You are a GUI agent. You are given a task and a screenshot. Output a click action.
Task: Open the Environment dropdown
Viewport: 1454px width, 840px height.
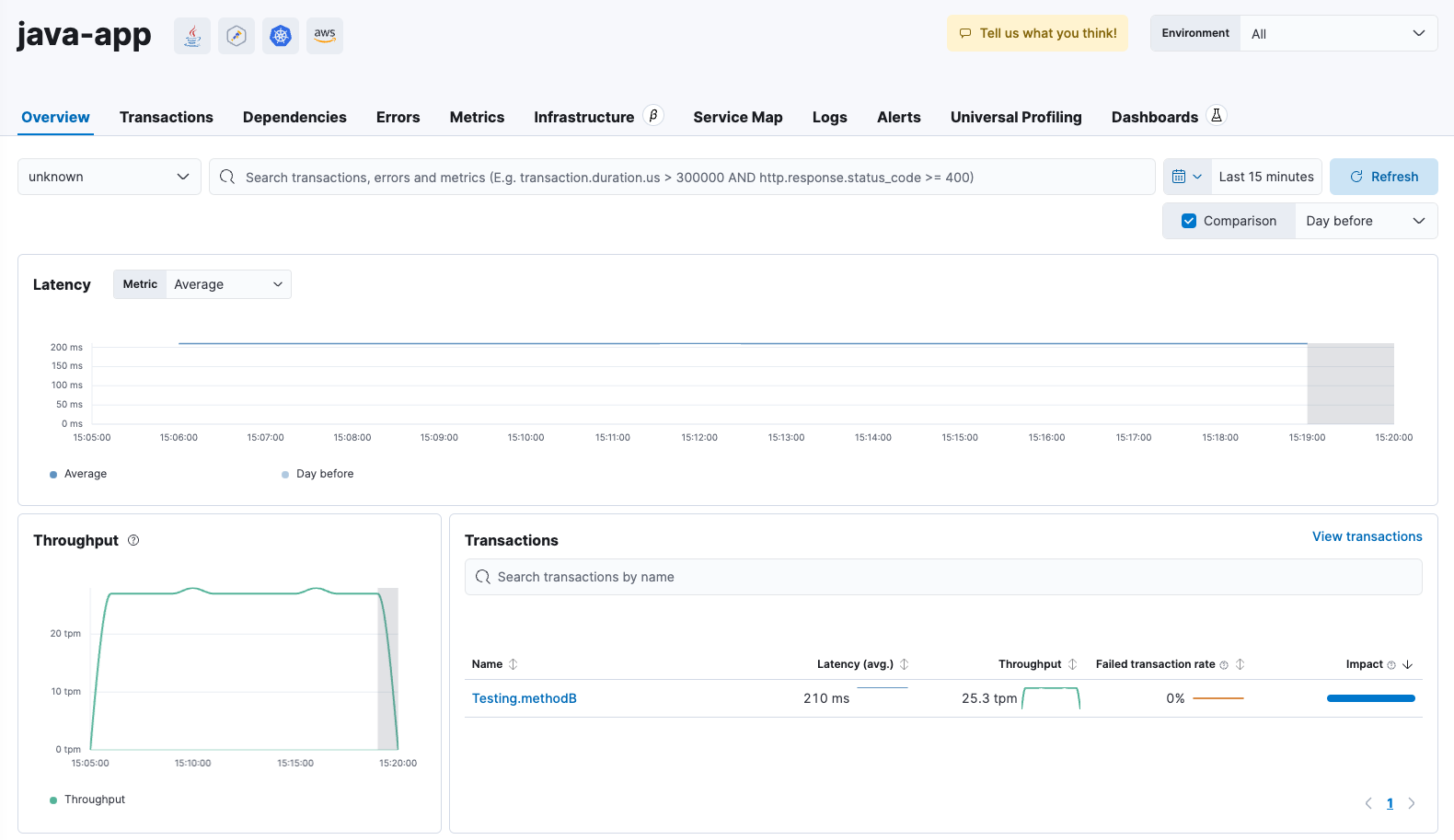click(1338, 33)
